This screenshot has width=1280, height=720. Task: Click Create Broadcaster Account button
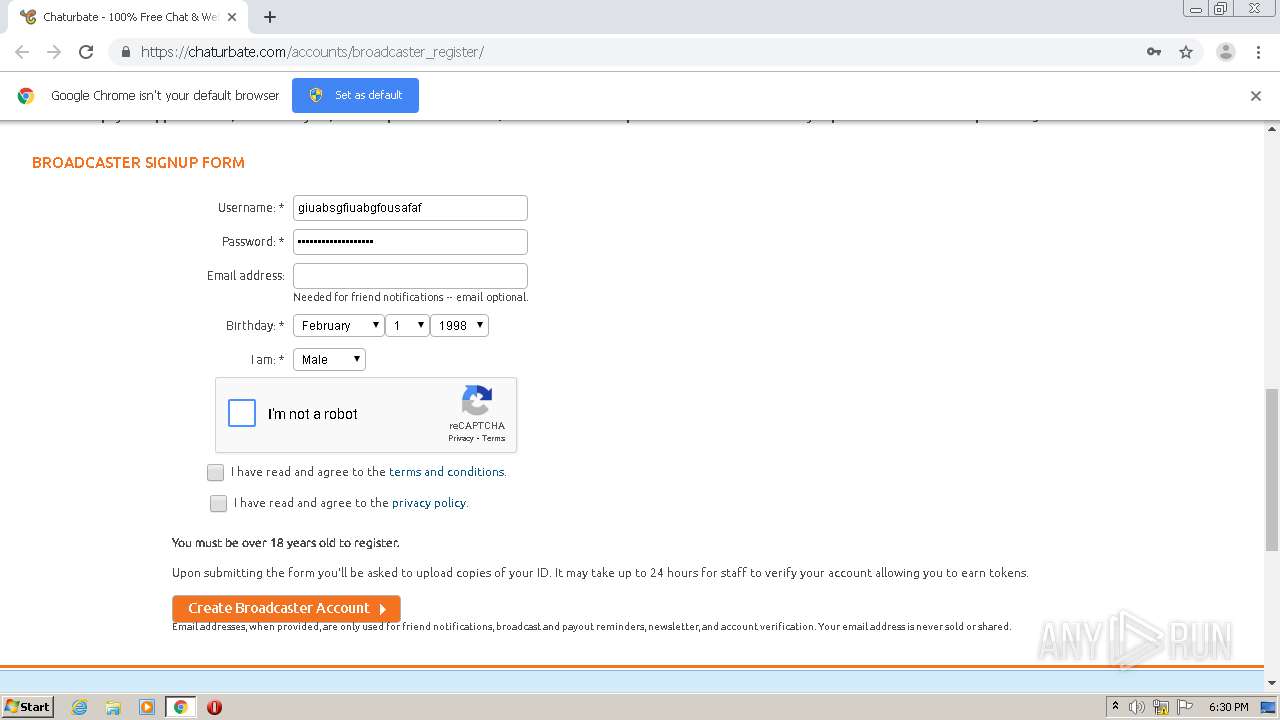pos(286,608)
